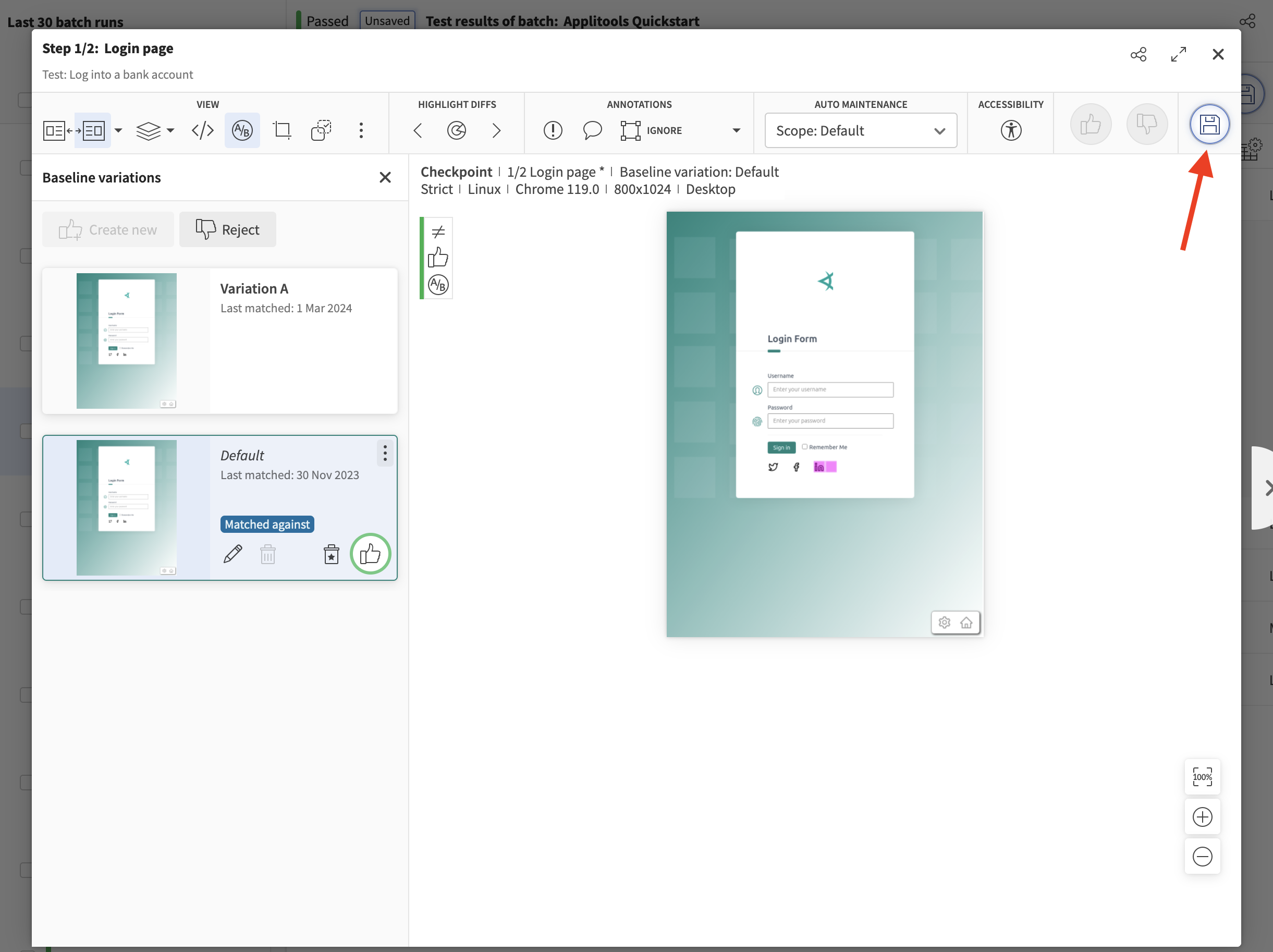Click zoom in plus control
The width and height of the screenshot is (1273, 952).
tap(1202, 817)
